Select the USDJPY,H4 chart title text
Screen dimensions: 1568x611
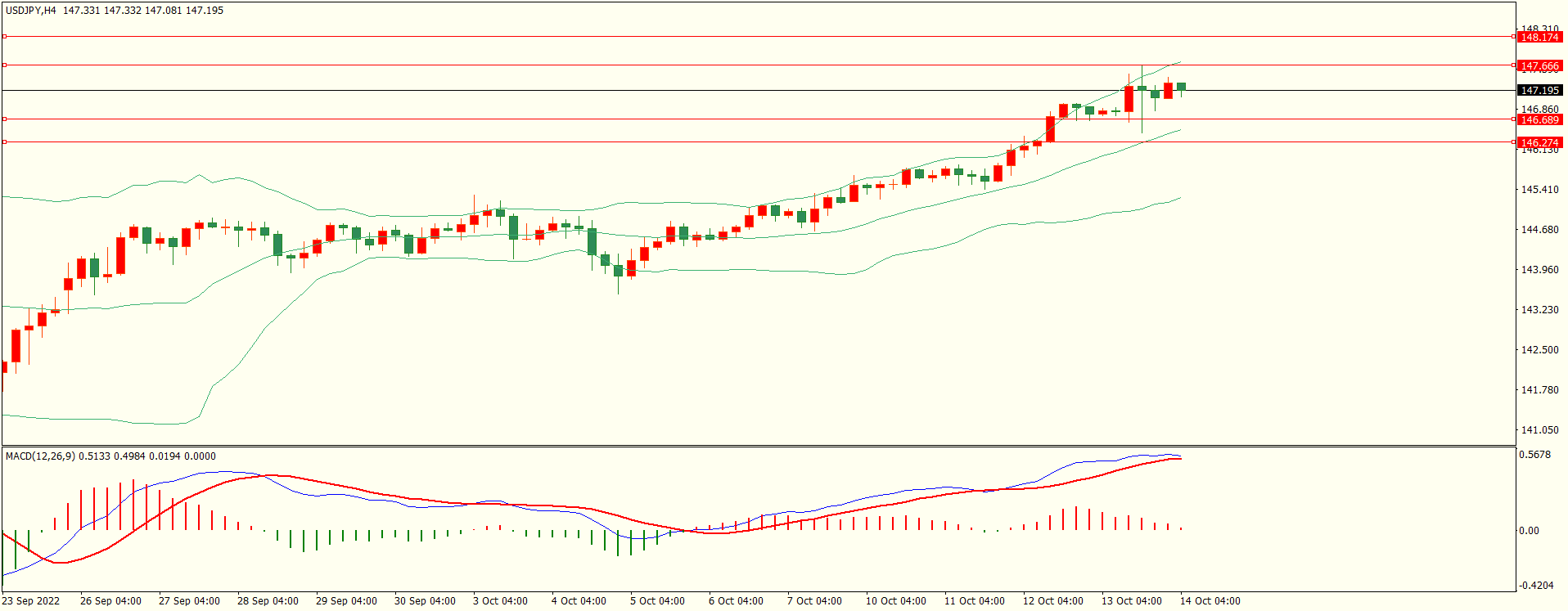click(31, 11)
